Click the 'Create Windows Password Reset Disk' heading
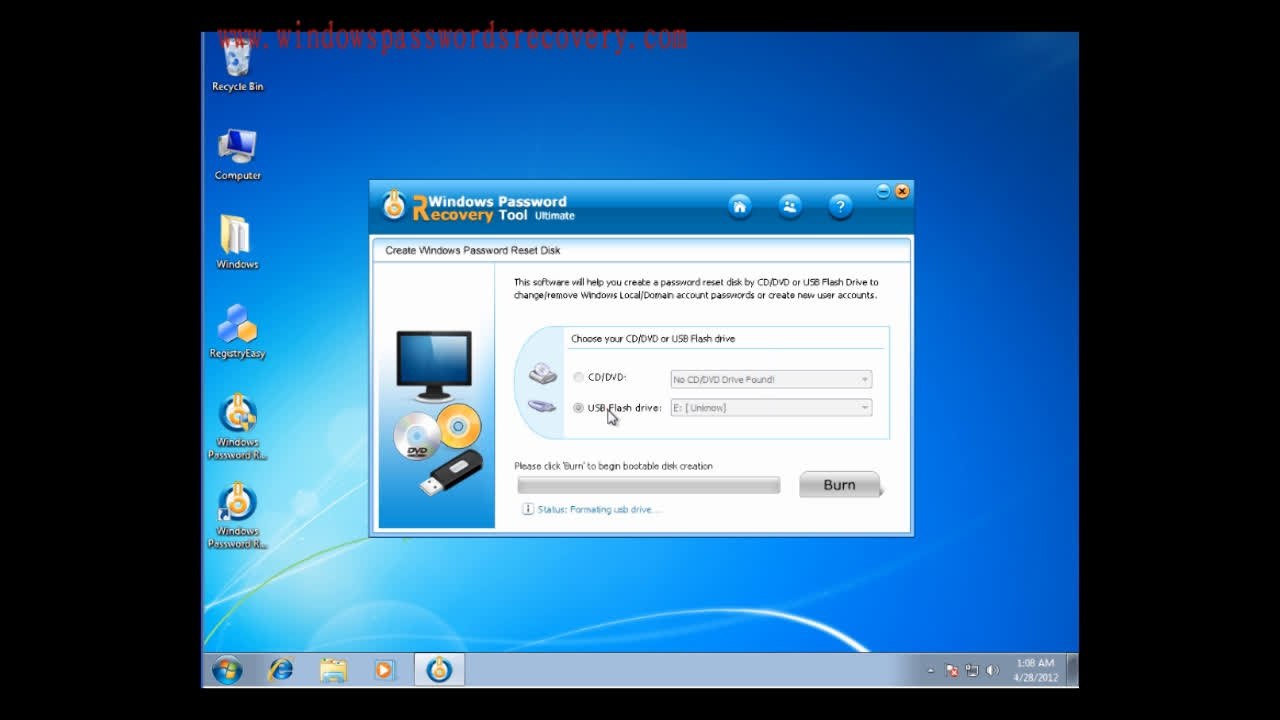 (473, 250)
